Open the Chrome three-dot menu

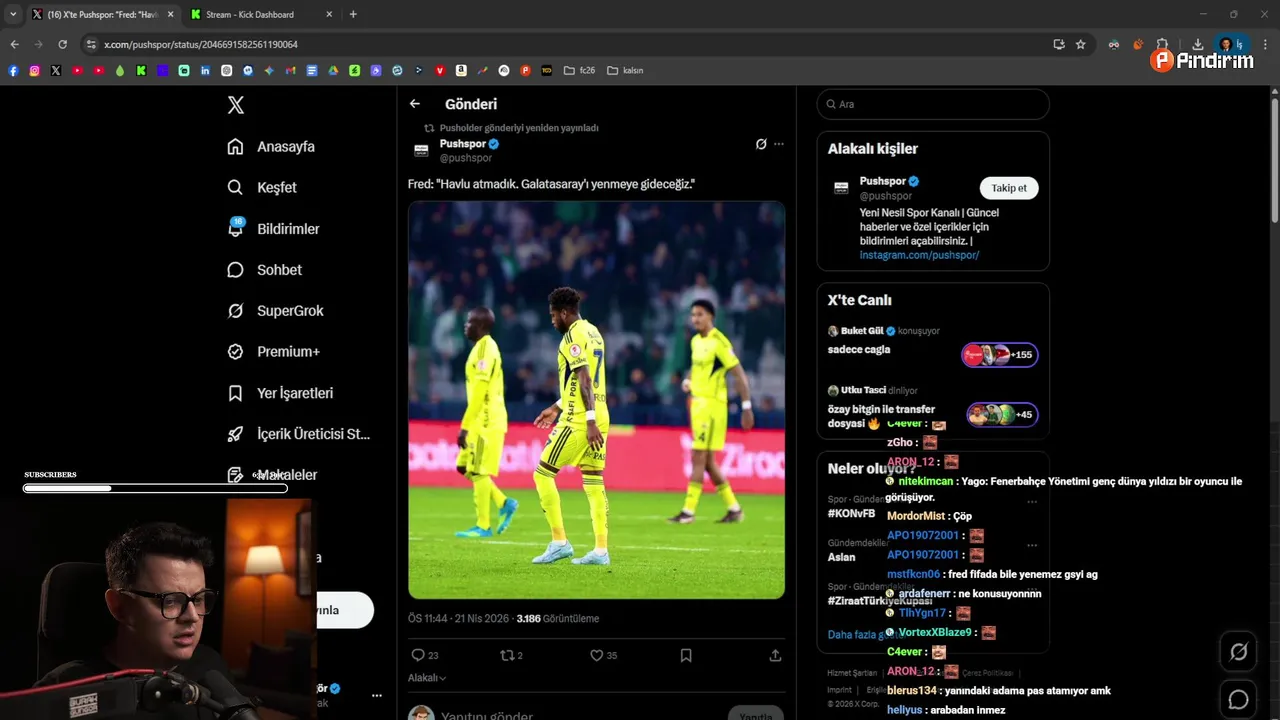[x=1265, y=44]
